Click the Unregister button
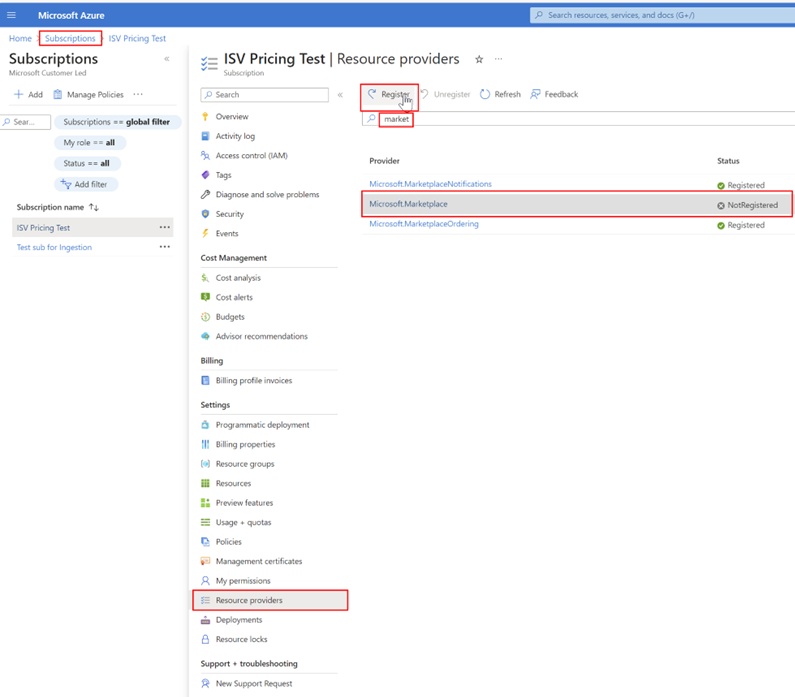The height and width of the screenshot is (697, 795). click(446, 94)
